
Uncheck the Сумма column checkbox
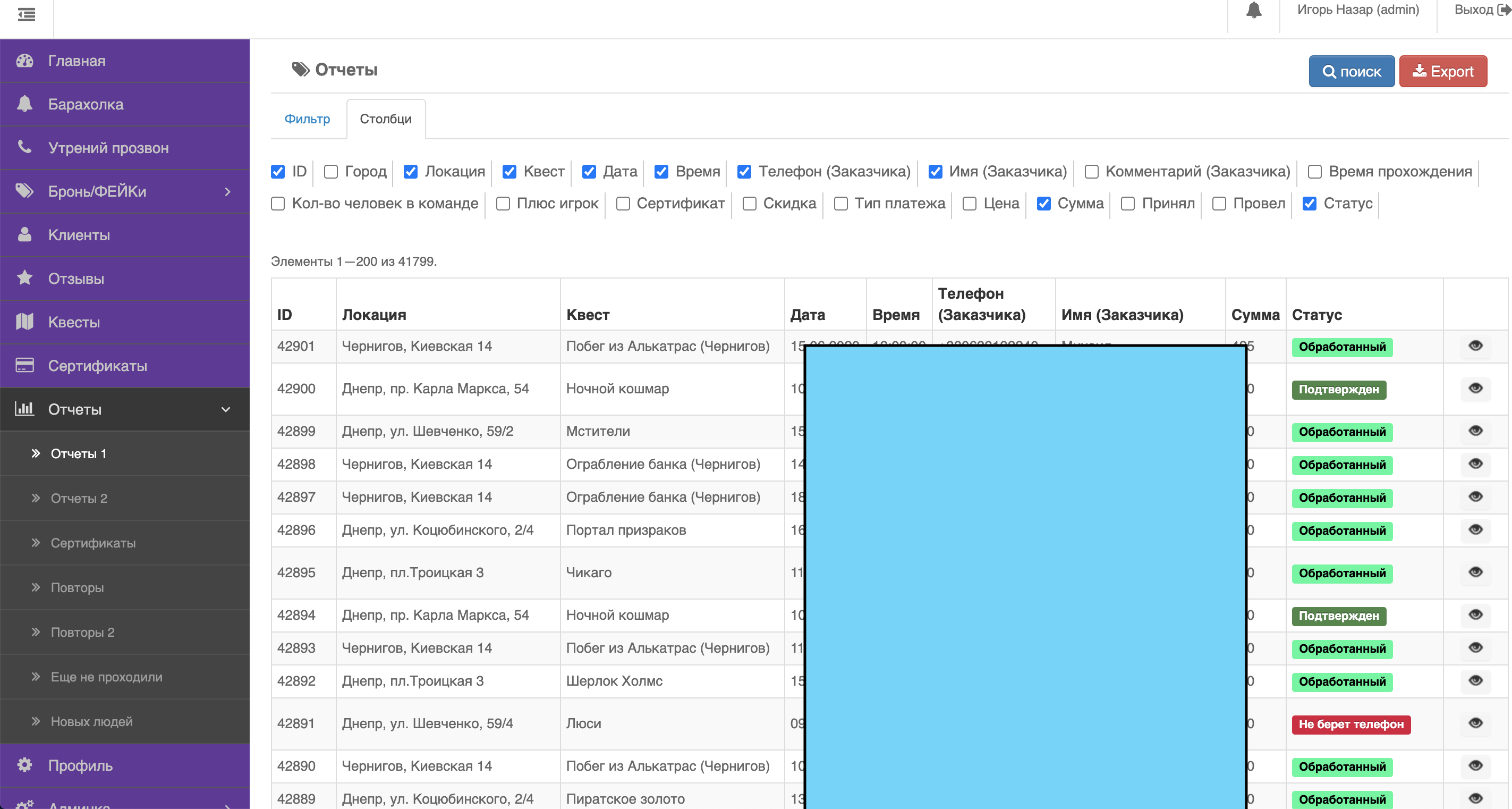click(1043, 204)
